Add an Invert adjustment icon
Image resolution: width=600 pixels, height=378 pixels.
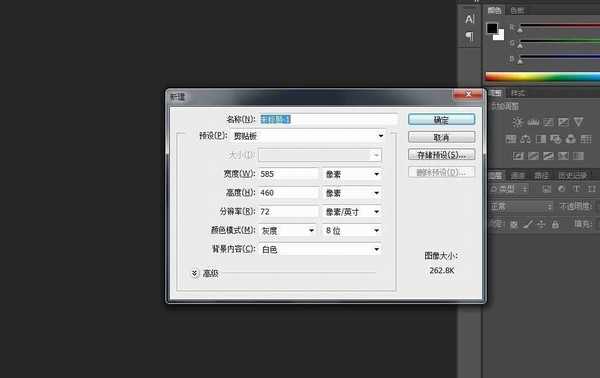(518, 156)
